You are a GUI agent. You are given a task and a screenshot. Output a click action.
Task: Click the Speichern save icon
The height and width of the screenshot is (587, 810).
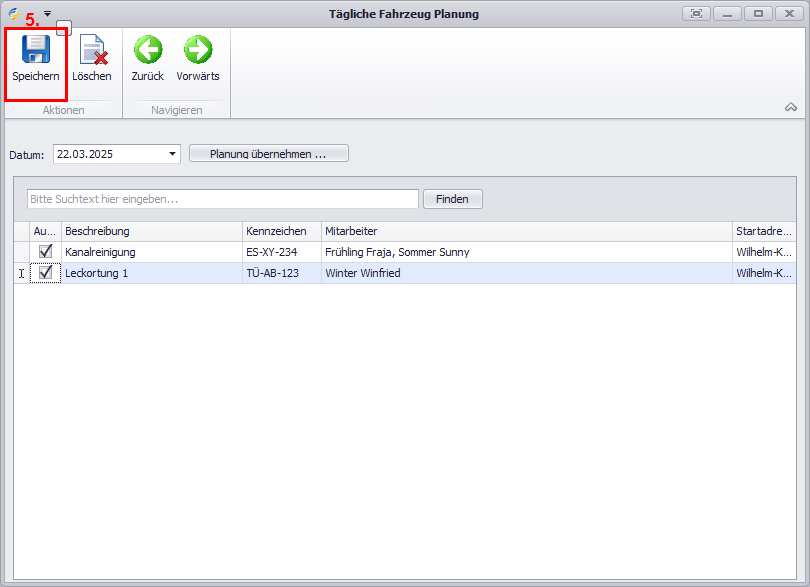pyautogui.click(x=36, y=51)
